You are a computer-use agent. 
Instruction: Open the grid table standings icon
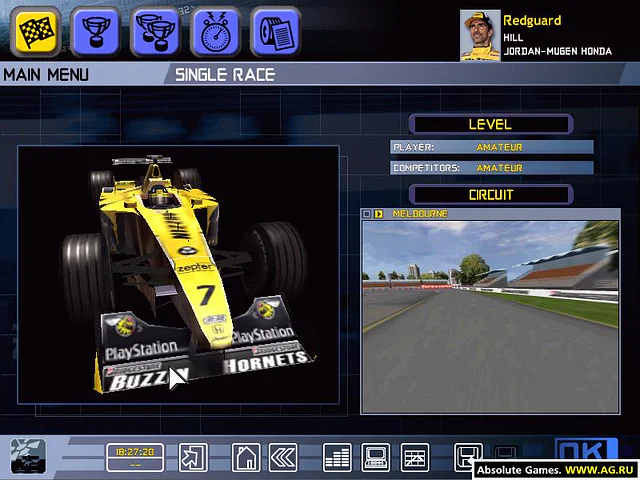click(x=415, y=457)
